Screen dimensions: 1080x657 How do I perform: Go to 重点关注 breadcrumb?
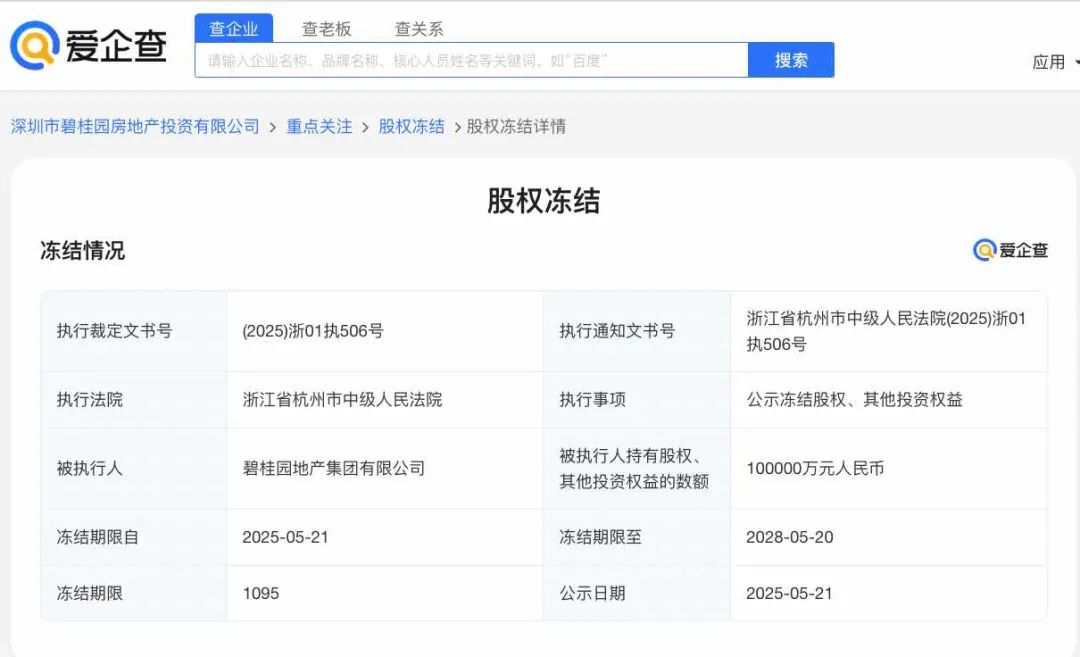pos(319,126)
